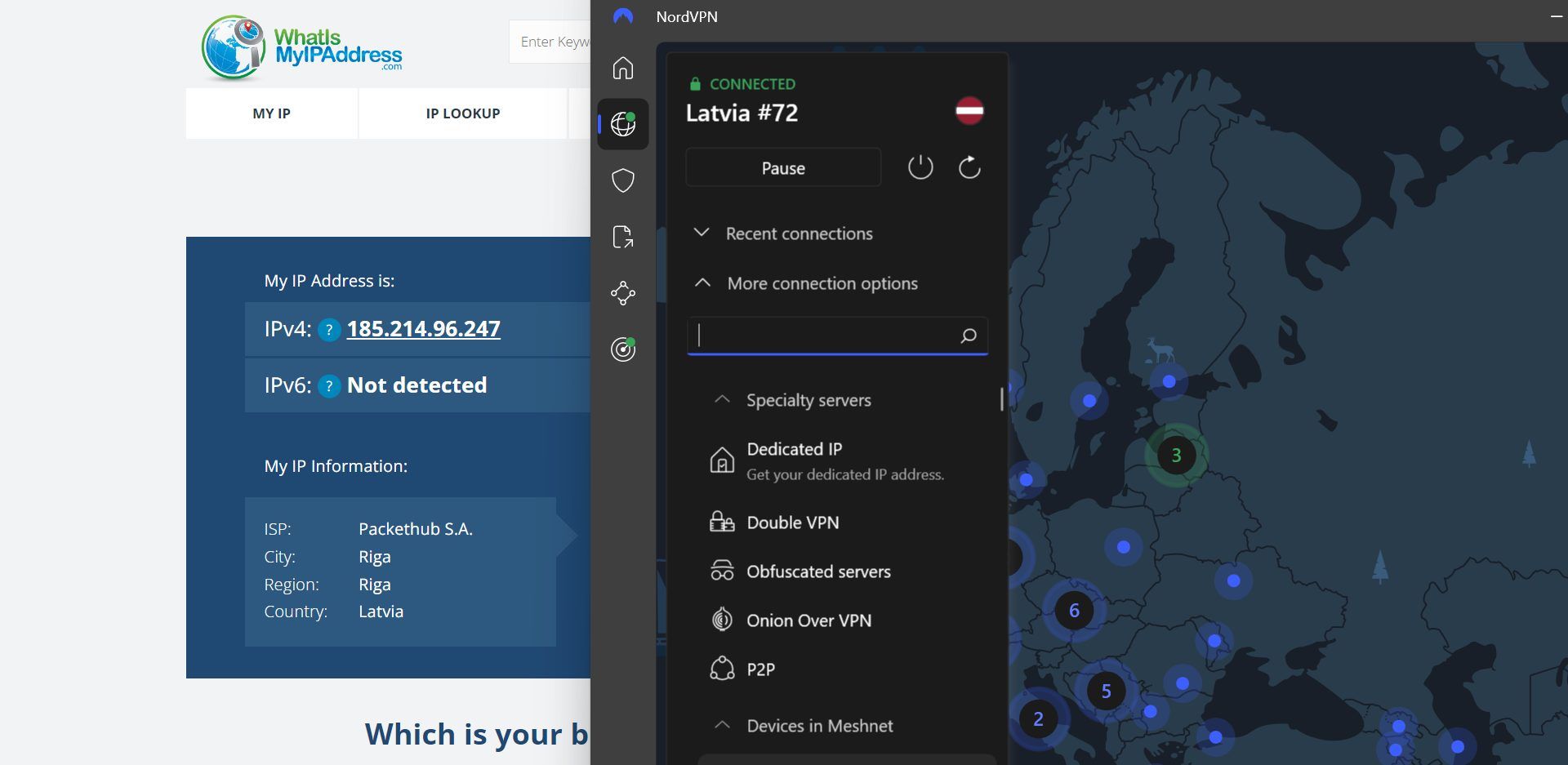
Task: Click the Double VPN padlocks icon
Action: click(722, 522)
